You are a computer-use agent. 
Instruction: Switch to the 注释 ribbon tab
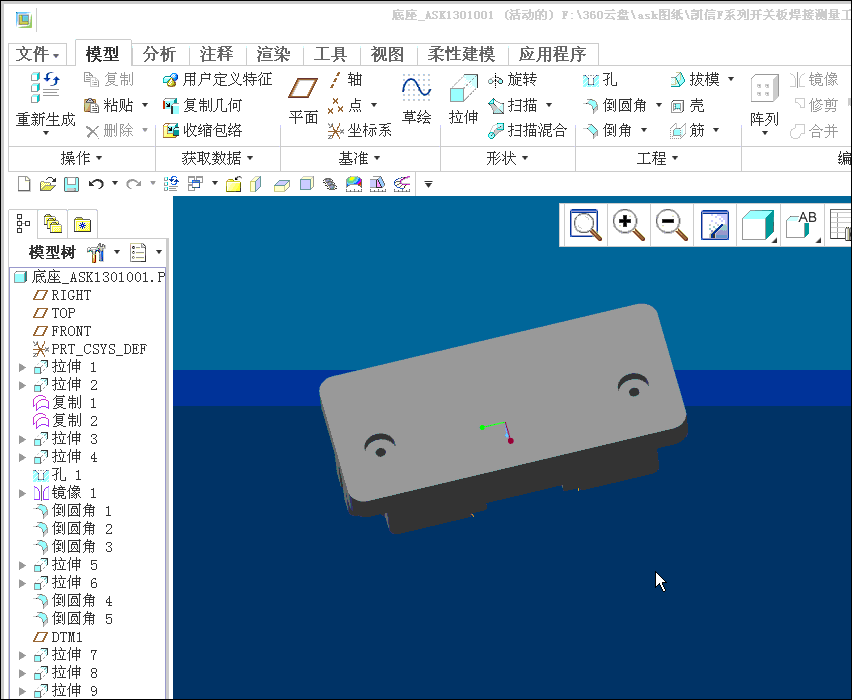(x=216, y=54)
